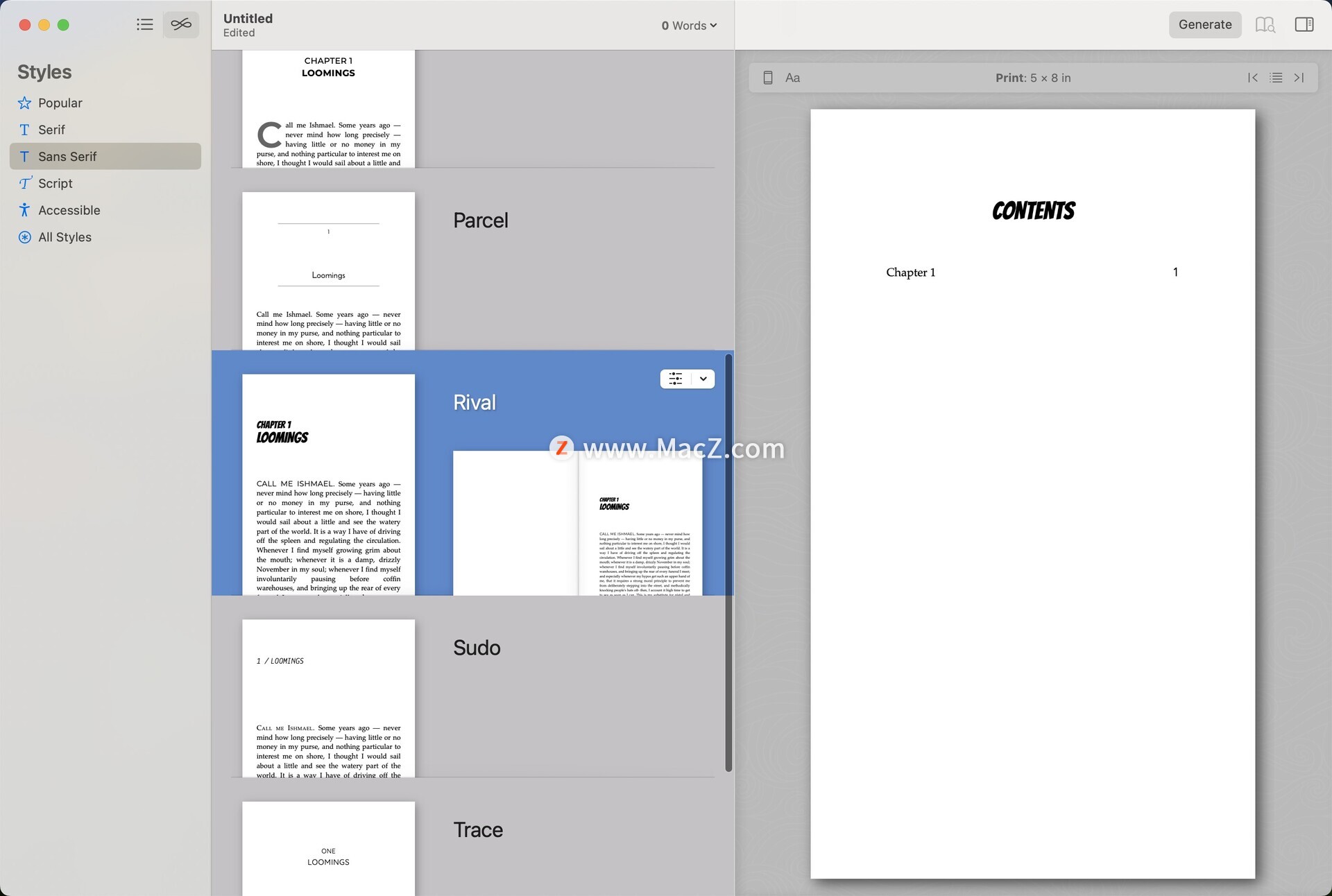The height and width of the screenshot is (896, 1332).
Task: Click the Sudo style name
Action: (x=477, y=648)
